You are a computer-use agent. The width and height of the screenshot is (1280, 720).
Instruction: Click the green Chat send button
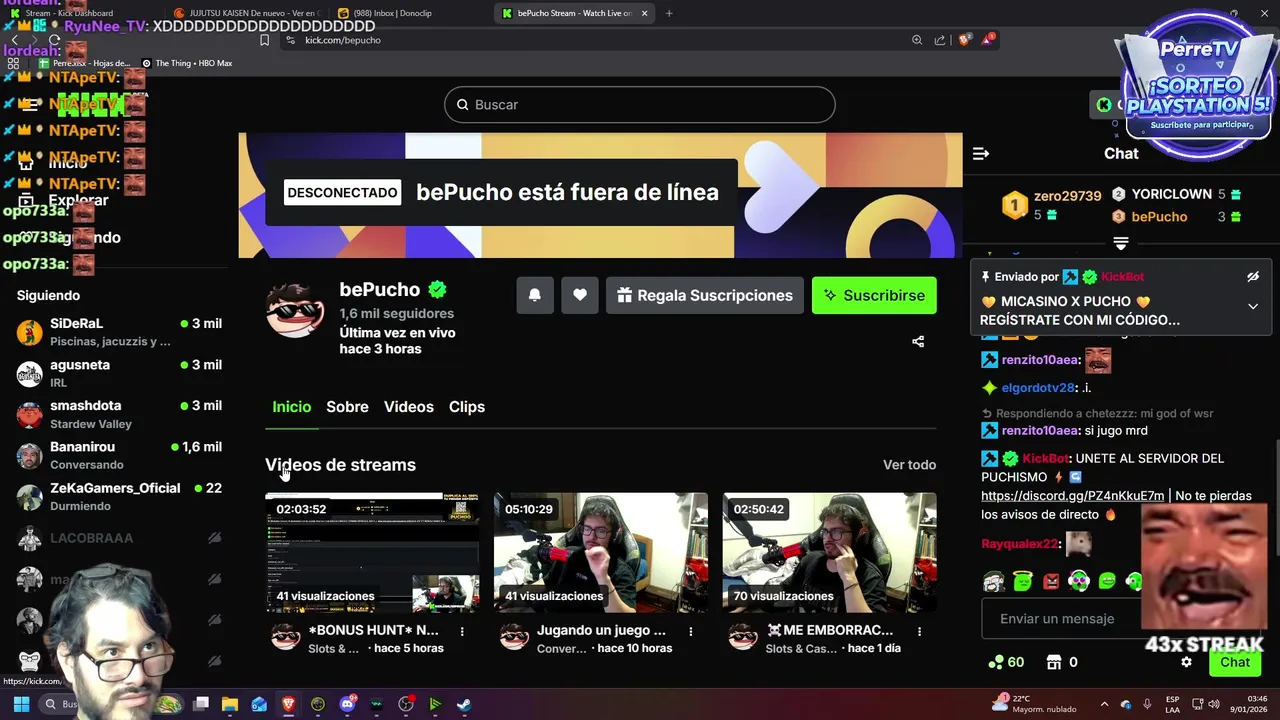pos(1235,662)
